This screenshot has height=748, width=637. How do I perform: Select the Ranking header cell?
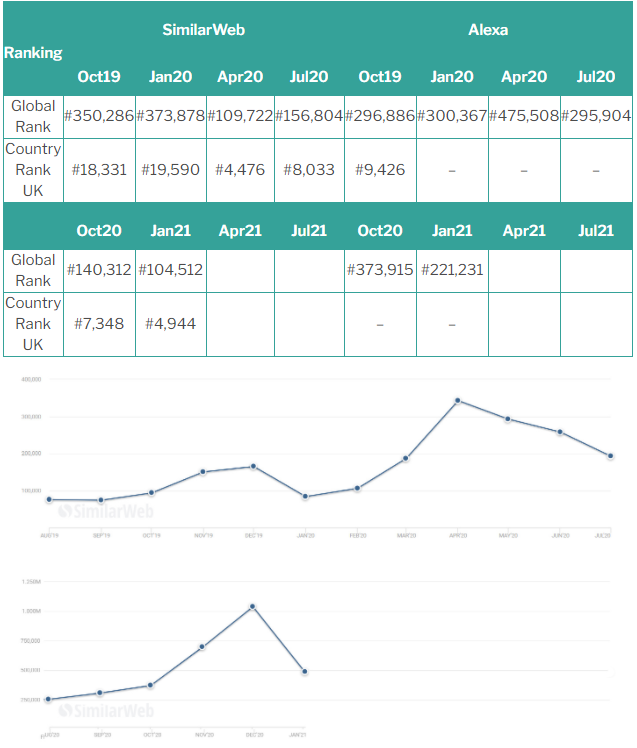tap(33, 53)
